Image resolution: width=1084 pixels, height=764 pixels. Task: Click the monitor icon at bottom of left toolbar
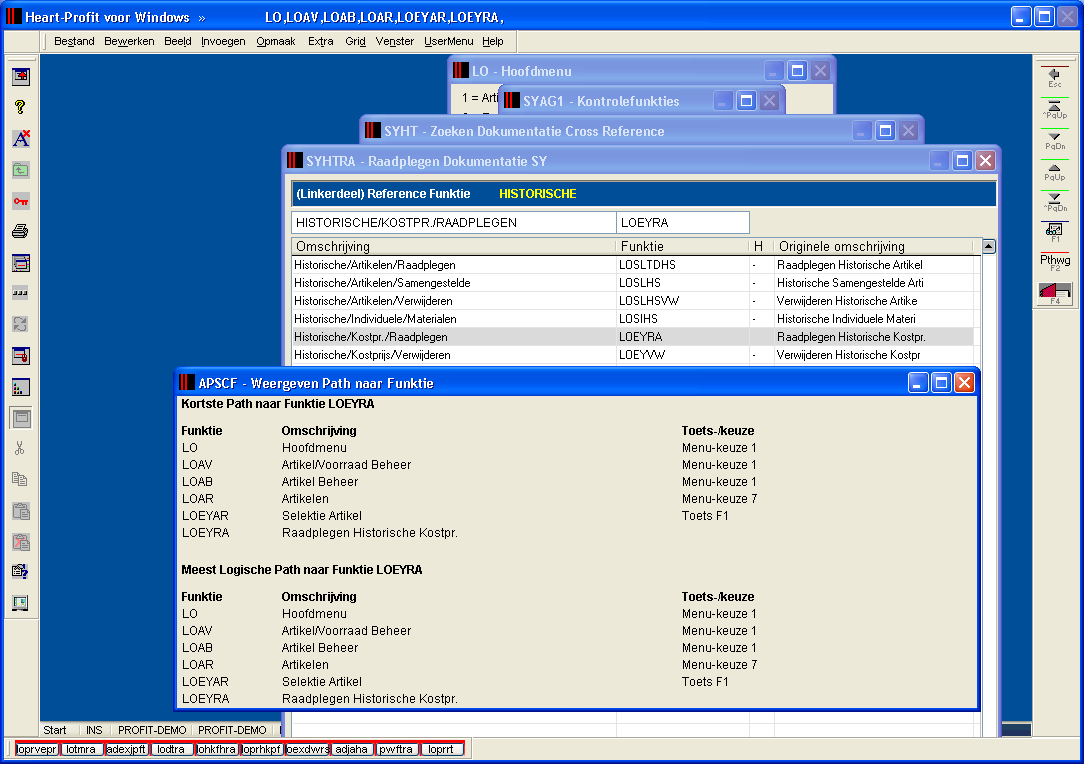21,603
